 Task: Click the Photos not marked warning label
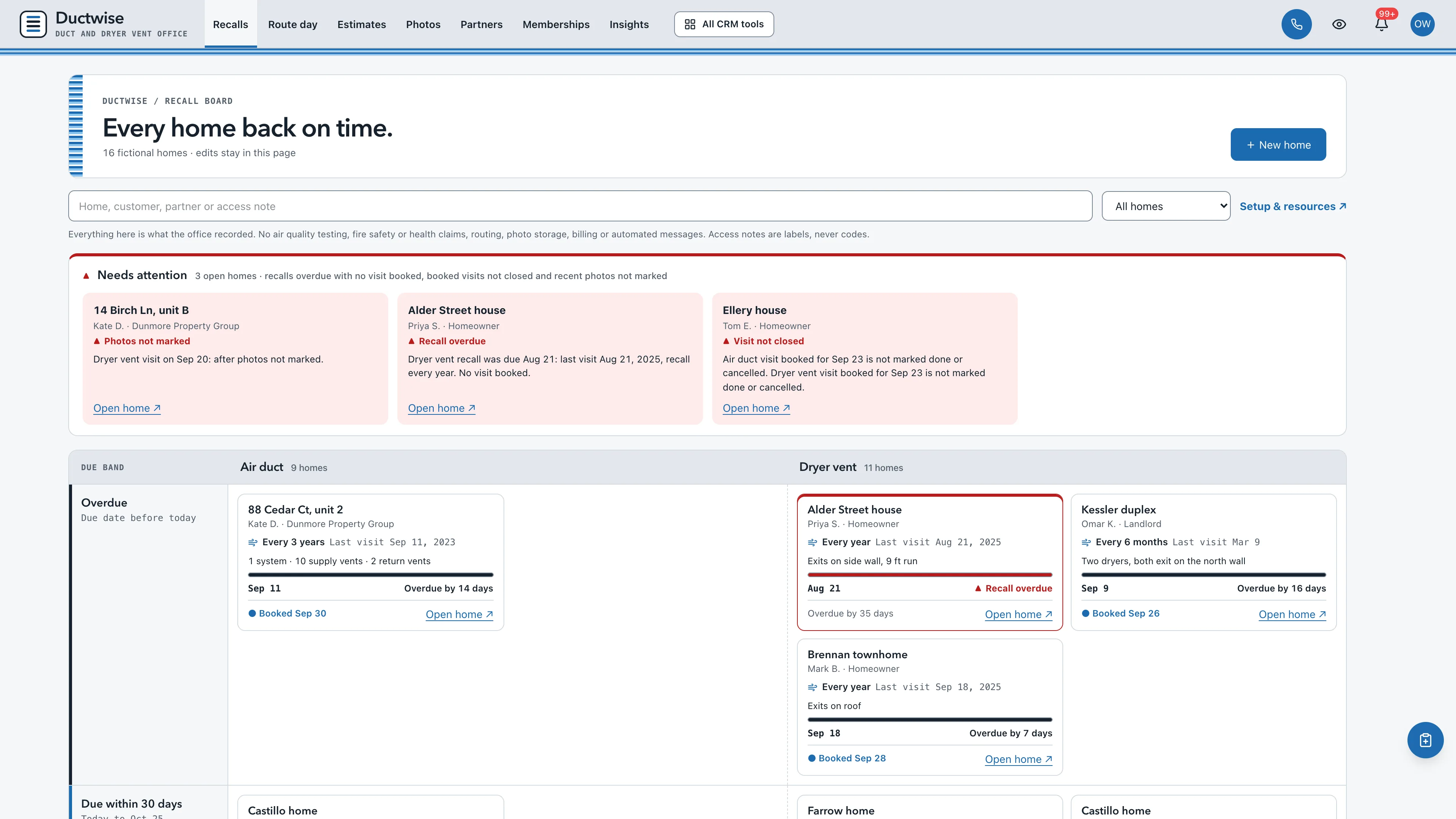(142, 341)
